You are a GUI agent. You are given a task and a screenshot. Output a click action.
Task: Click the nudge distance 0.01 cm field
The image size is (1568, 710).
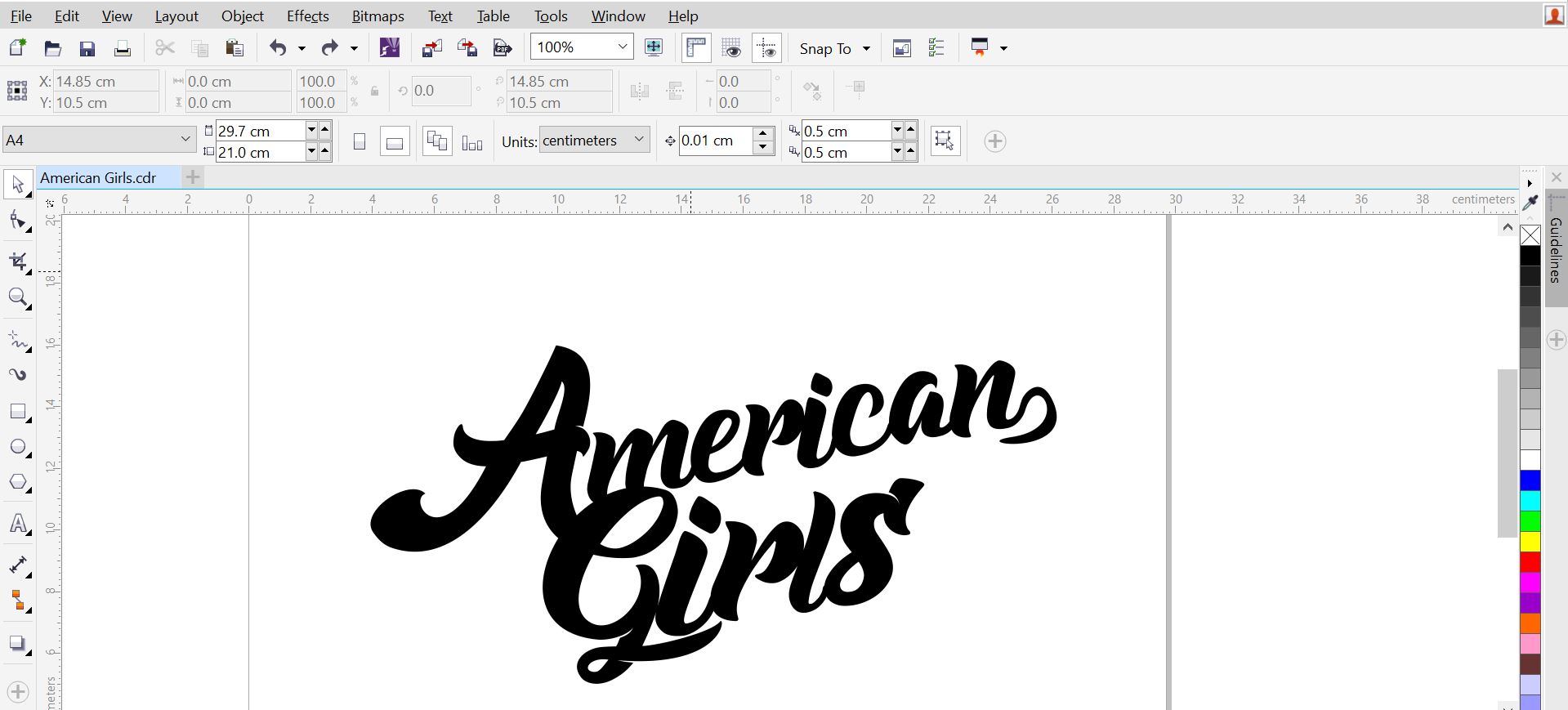[x=716, y=141]
